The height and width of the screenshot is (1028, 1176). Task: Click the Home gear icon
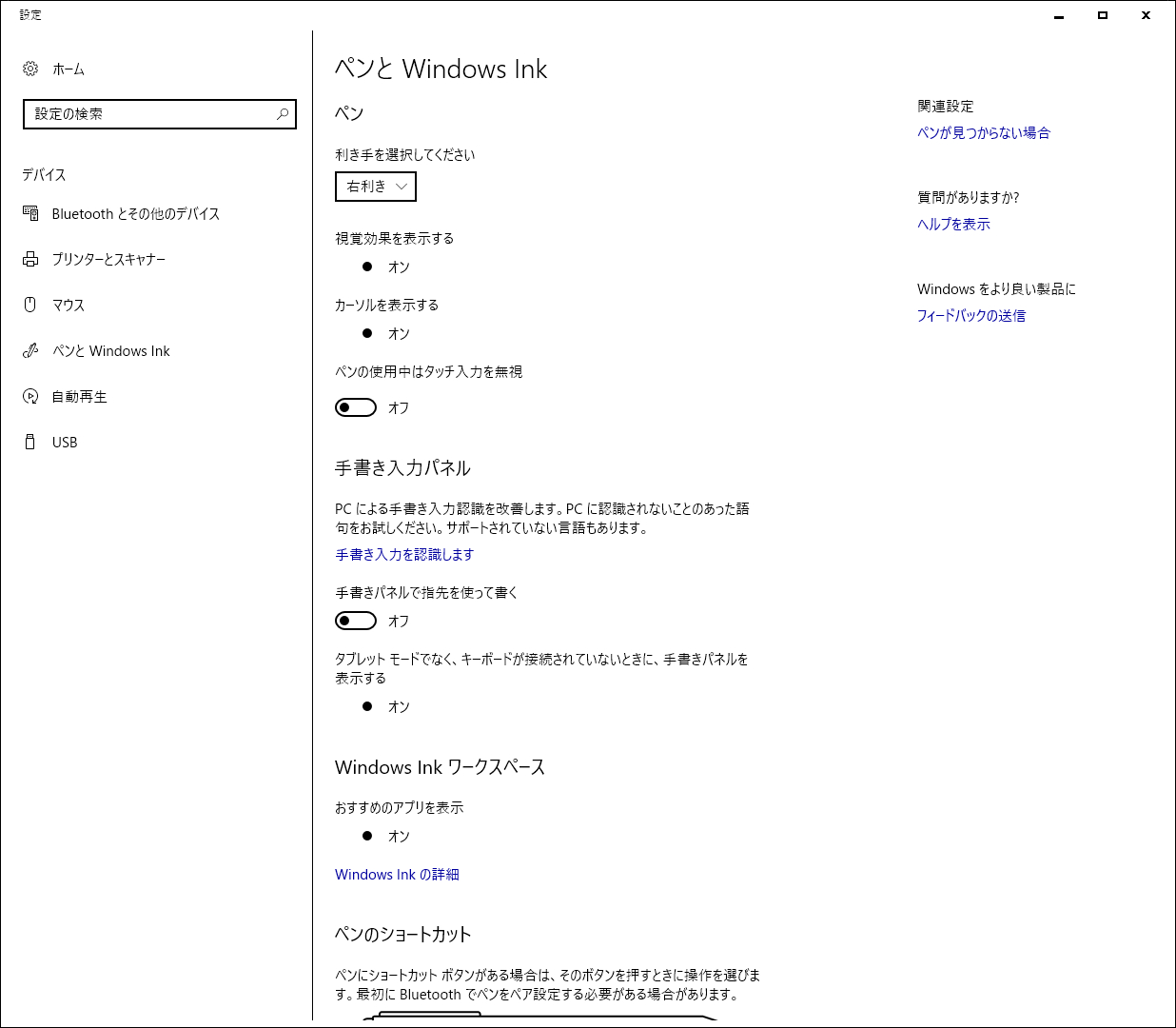[30, 69]
